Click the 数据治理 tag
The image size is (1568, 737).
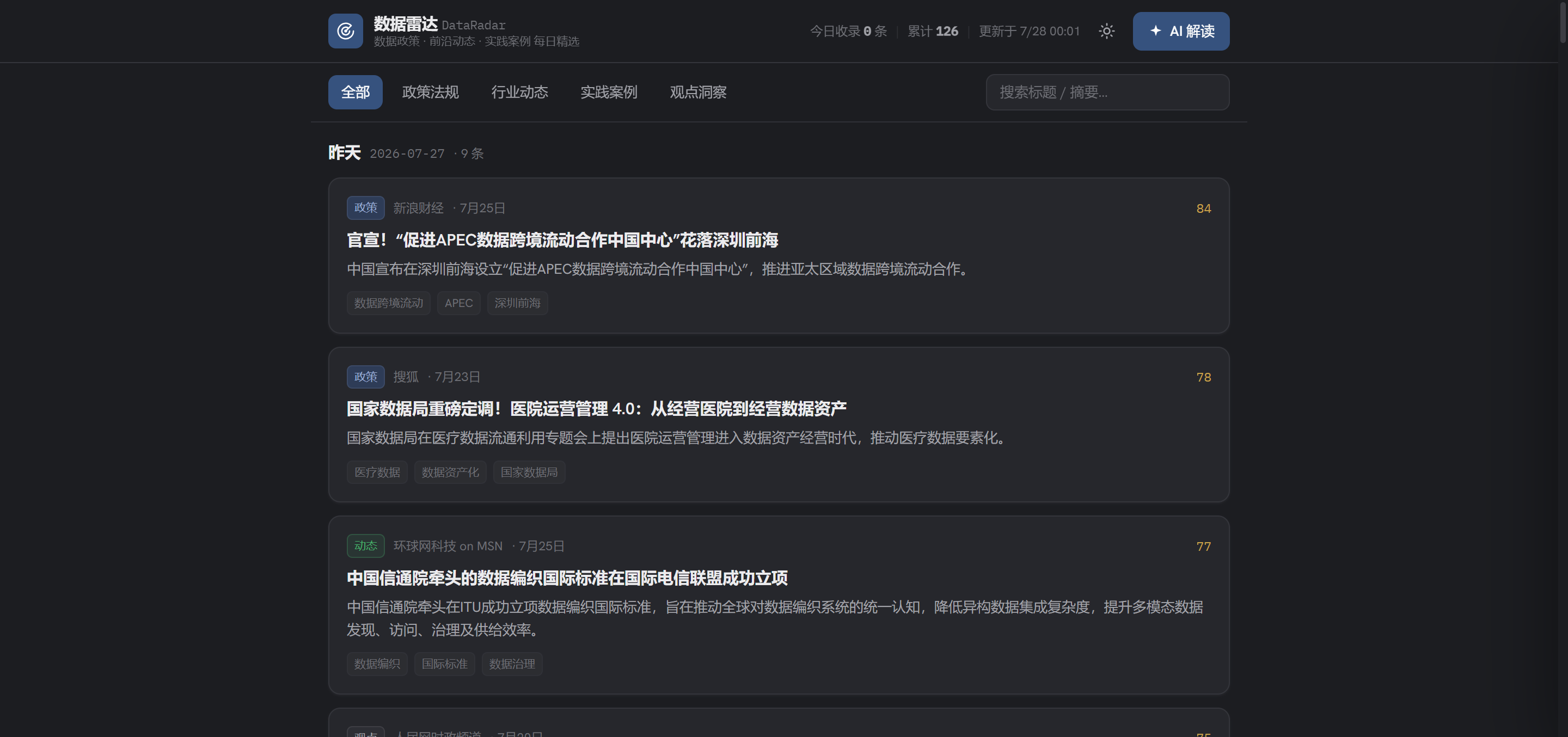coord(512,664)
